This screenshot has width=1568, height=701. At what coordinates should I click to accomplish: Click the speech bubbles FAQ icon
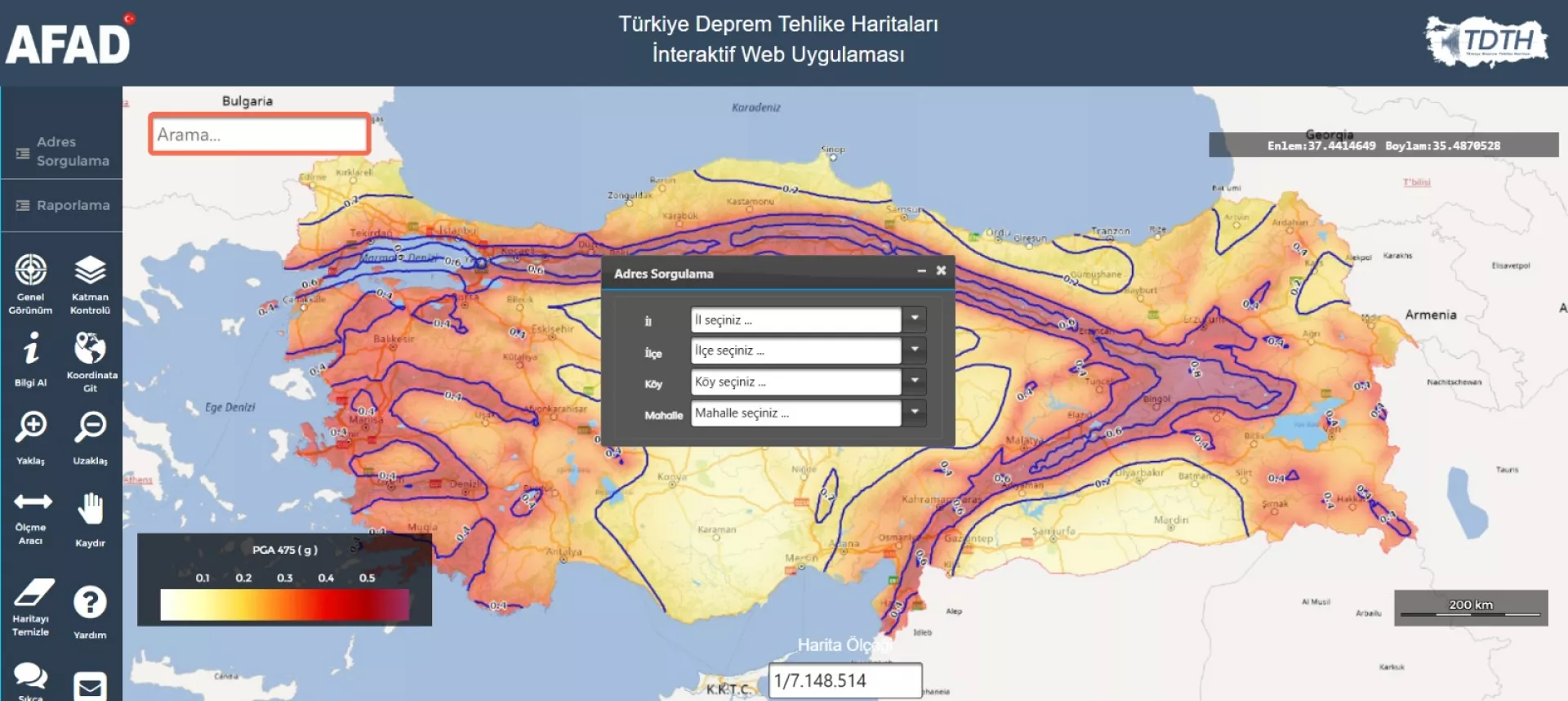tap(31, 676)
